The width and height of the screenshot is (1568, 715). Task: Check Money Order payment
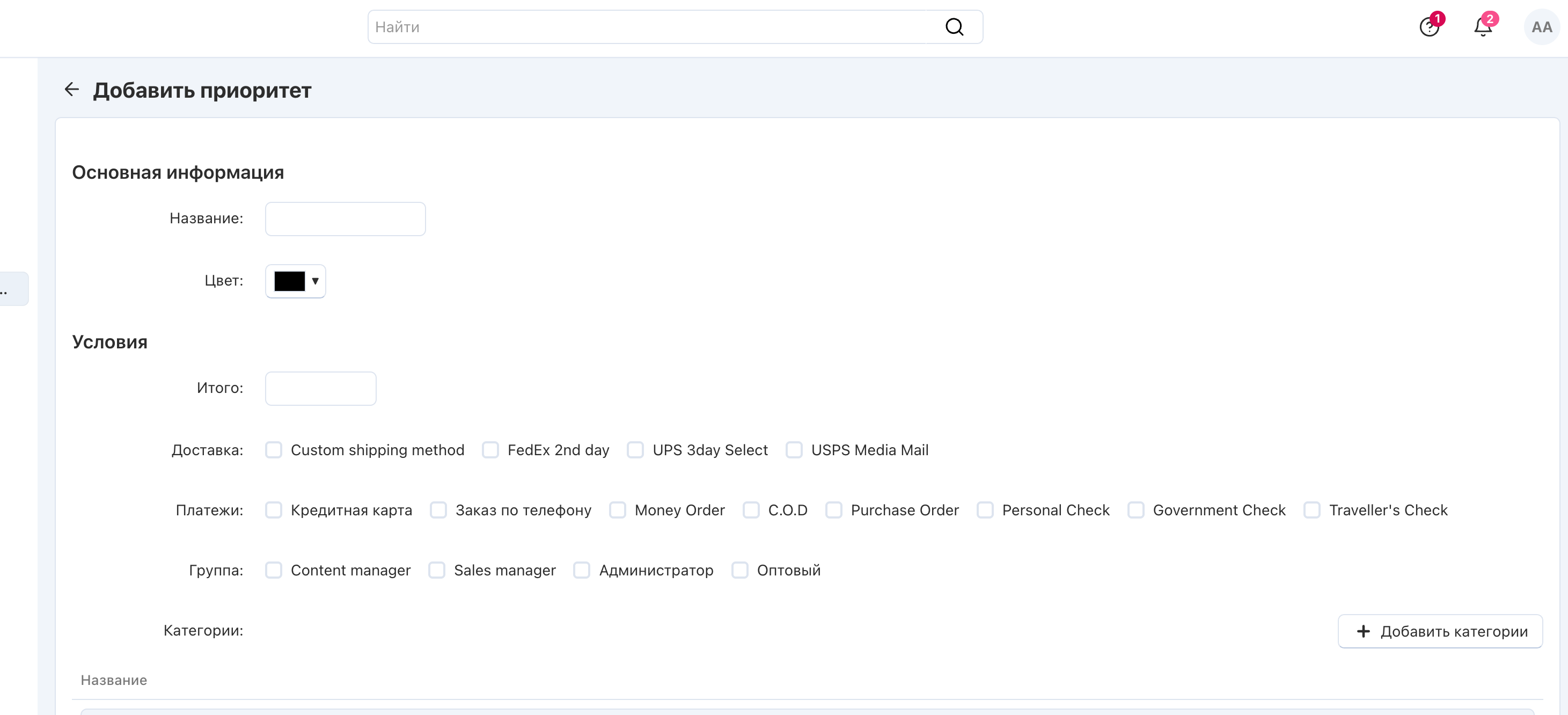coord(618,510)
